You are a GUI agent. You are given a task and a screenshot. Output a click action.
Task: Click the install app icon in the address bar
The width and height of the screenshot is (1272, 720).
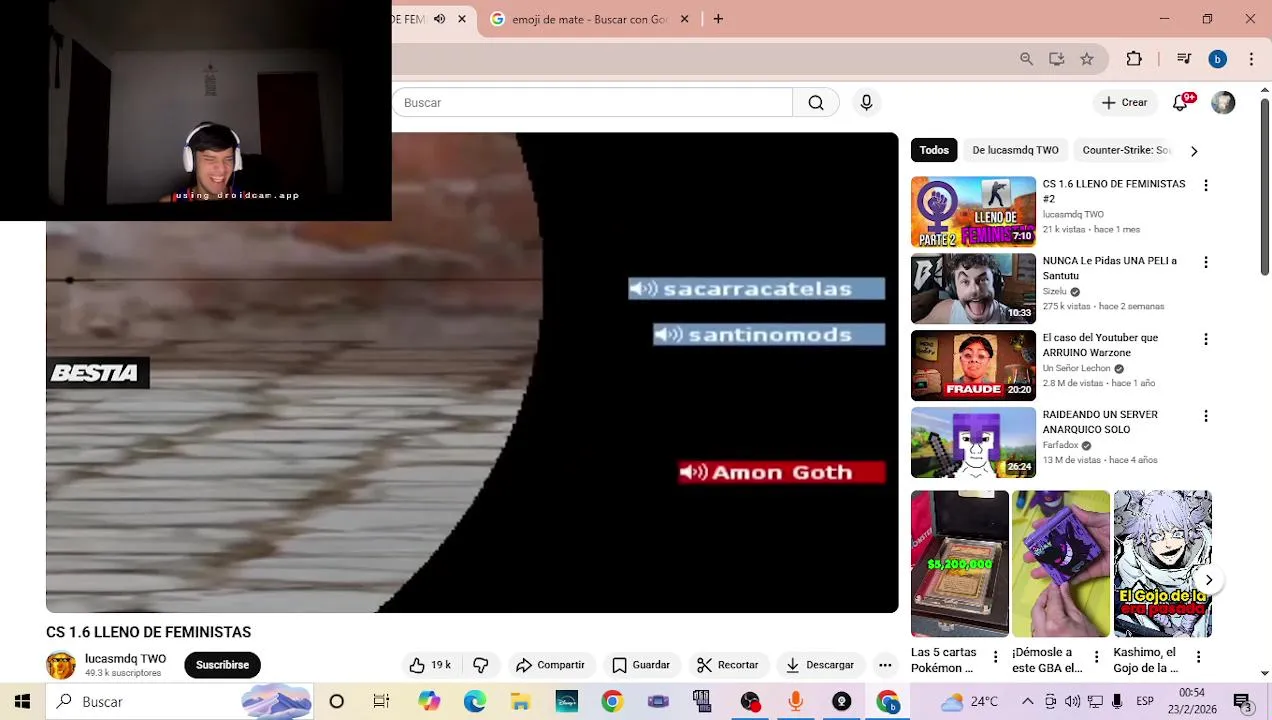click(x=1056, y=59)
